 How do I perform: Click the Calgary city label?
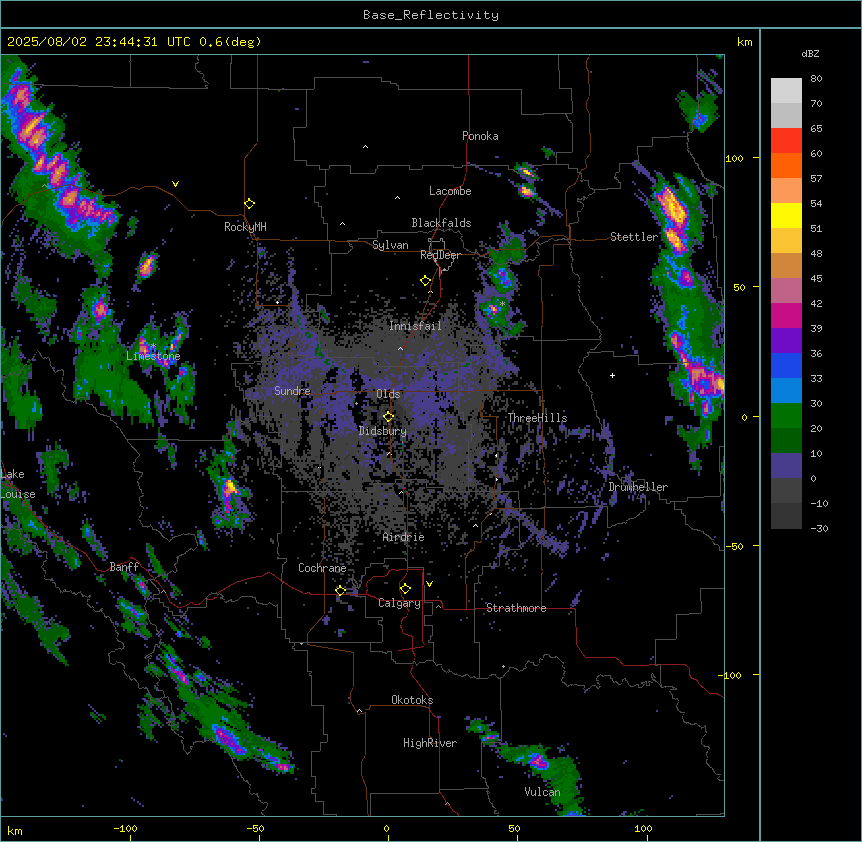(399, 603)
